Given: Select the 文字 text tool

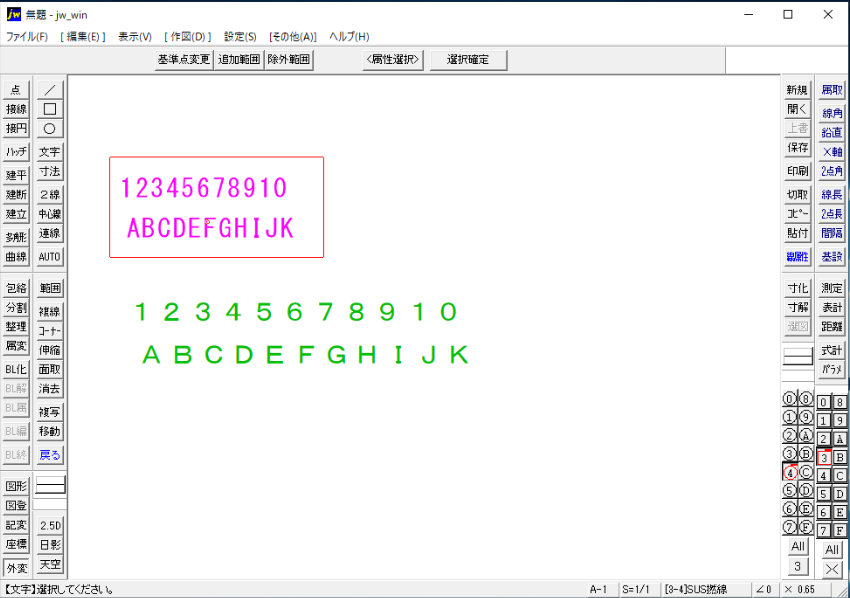Looking at the screenshot, I should 49,152.
